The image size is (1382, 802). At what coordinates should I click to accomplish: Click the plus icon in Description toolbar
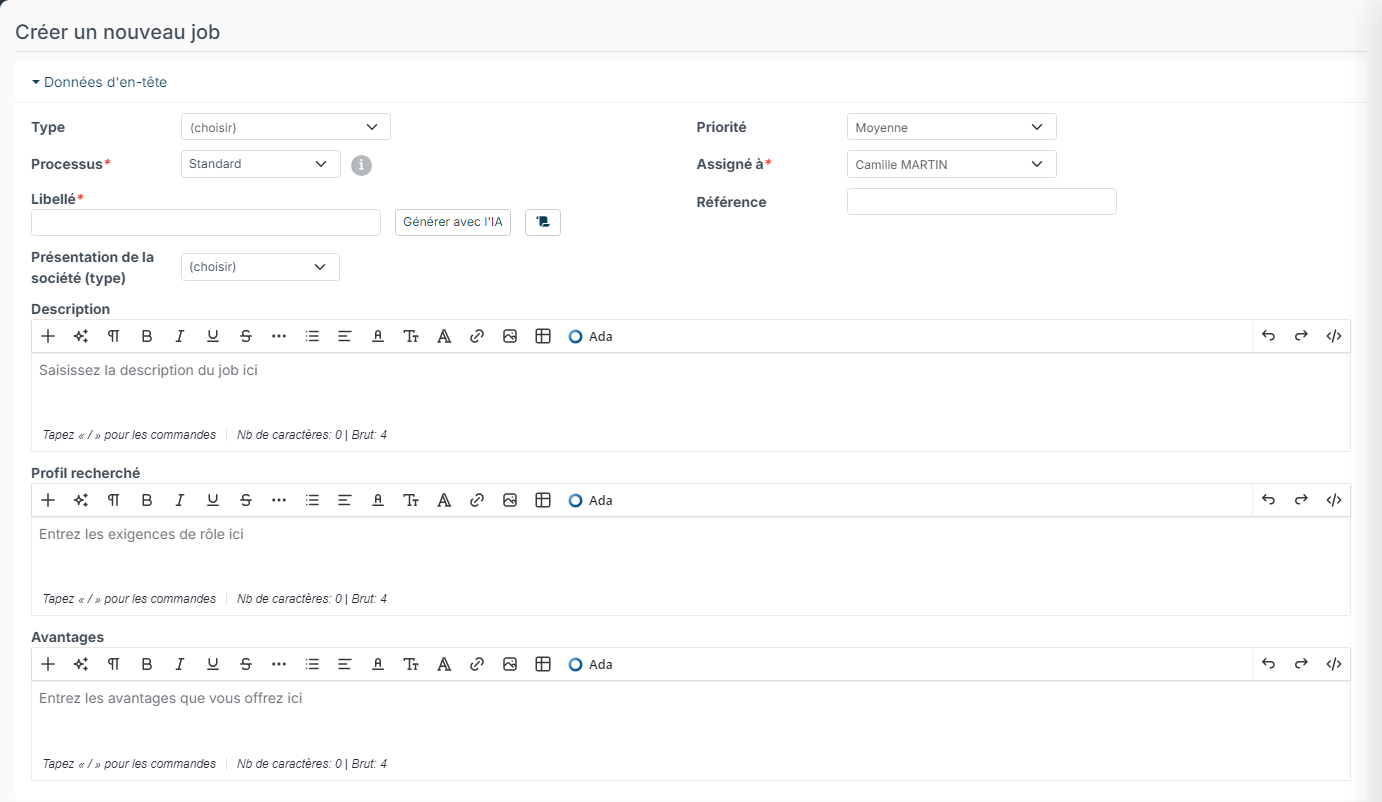[48, 336]
